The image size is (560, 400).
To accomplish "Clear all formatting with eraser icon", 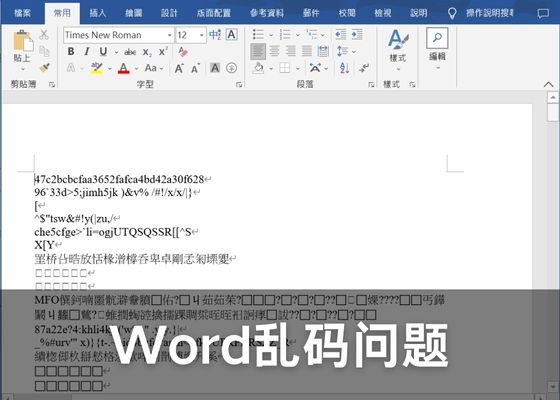I will tap(183, 51).
